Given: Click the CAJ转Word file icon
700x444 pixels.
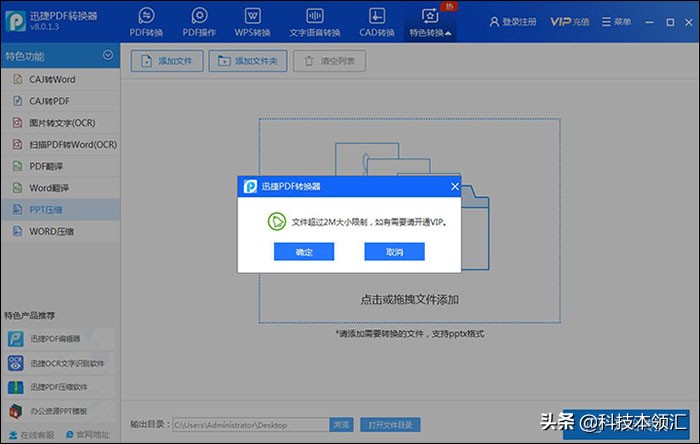Looking at the screenshot, I should tap(17, 79).
